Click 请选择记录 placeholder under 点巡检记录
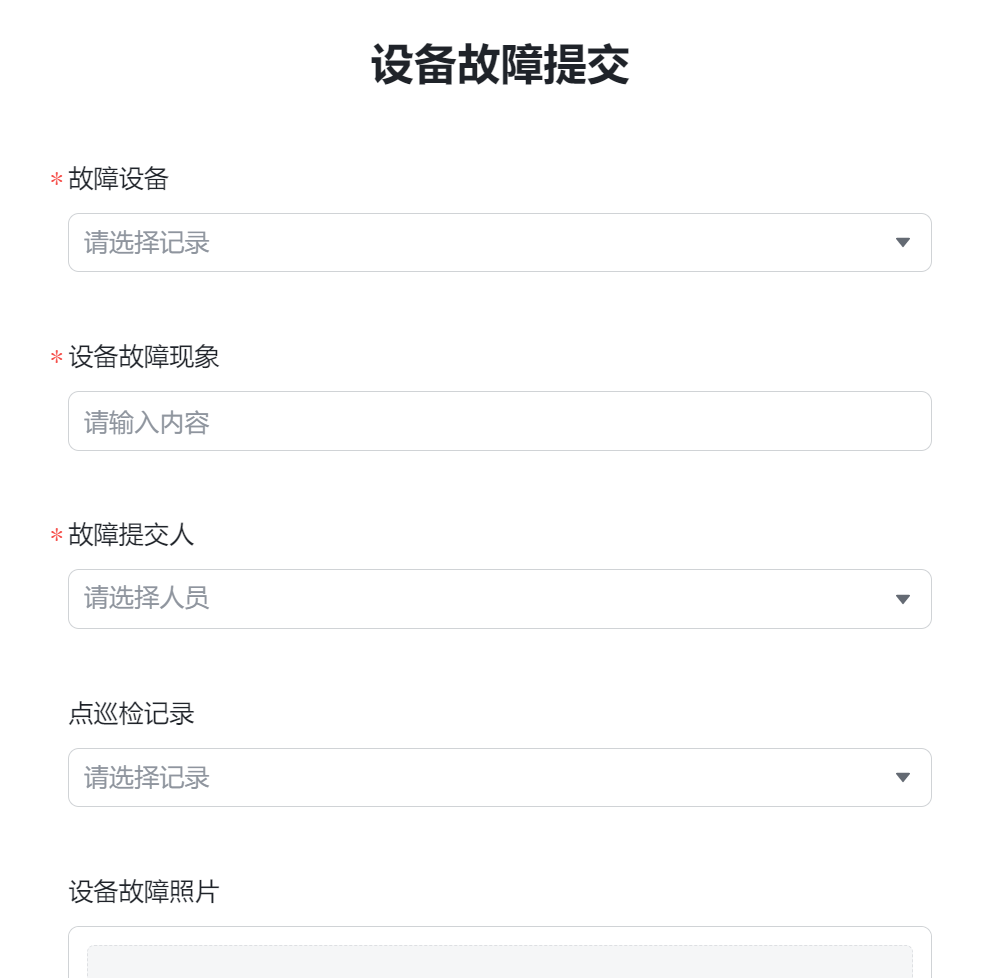The width and height of the screenshot is (998, 978). tap(146, 778)
